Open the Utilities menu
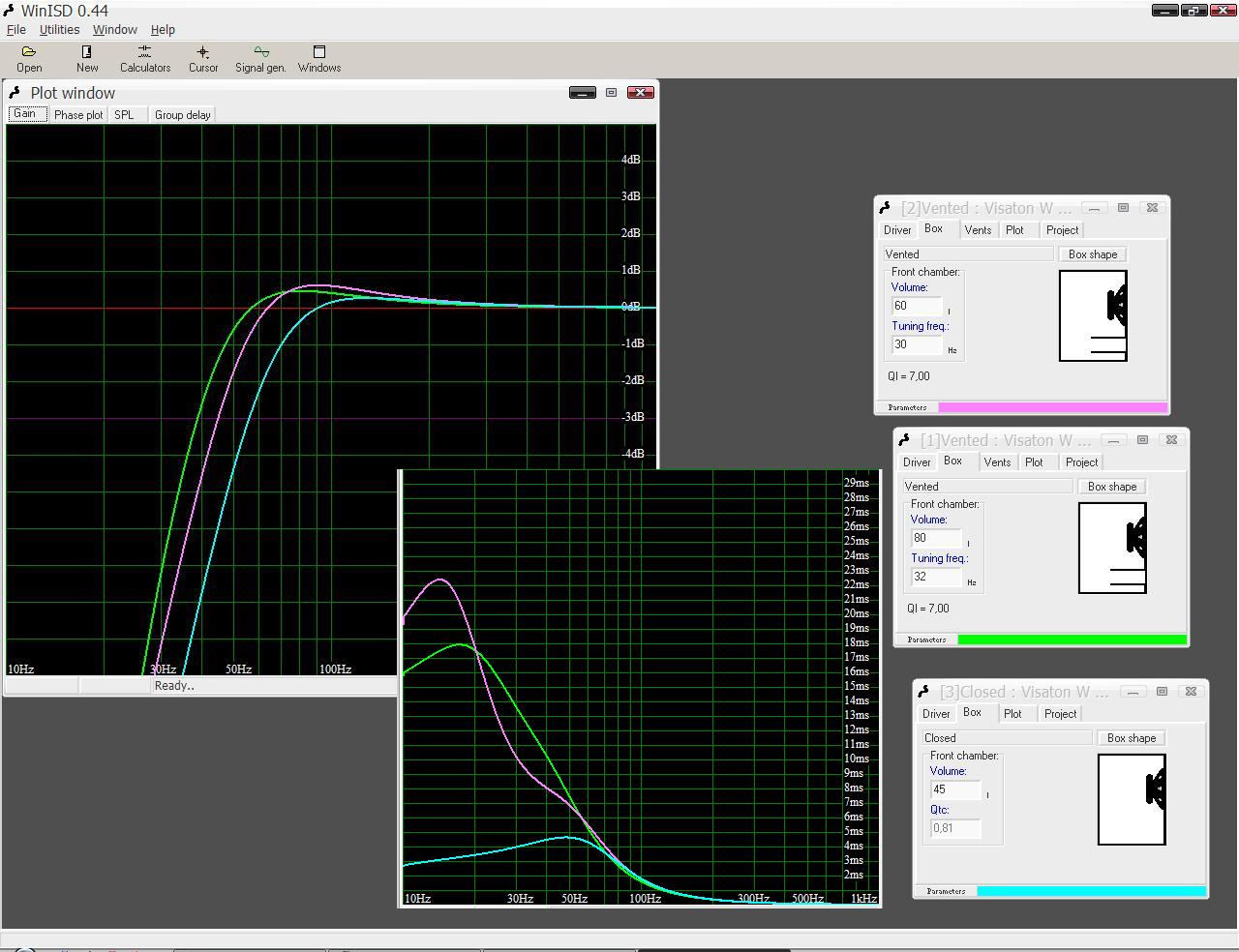This screenshot has height=952, width=1239. point(59,30)
